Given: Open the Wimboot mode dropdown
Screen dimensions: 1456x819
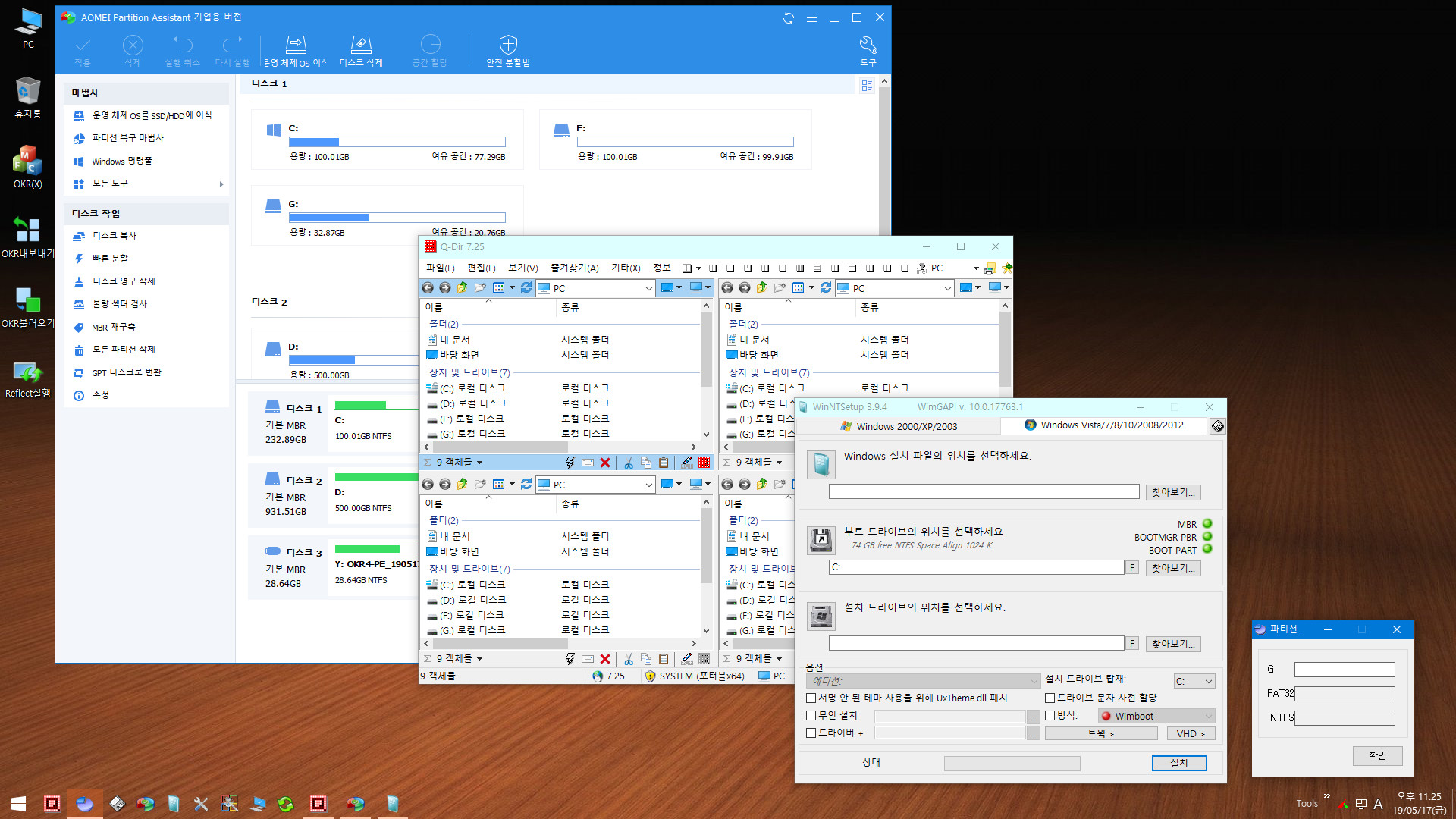Looking at the screenshot, I should (x=1156, y=717).
